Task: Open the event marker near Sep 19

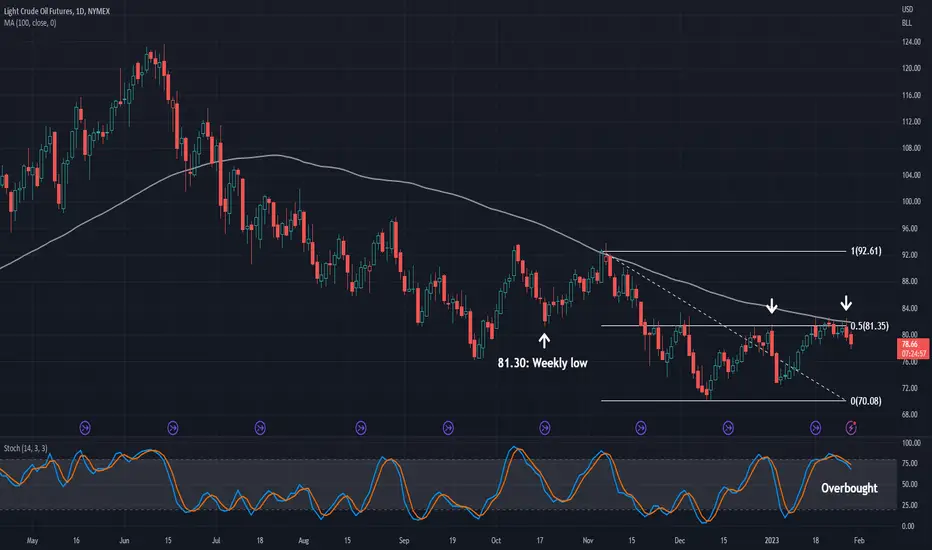Action: [448, 428]
